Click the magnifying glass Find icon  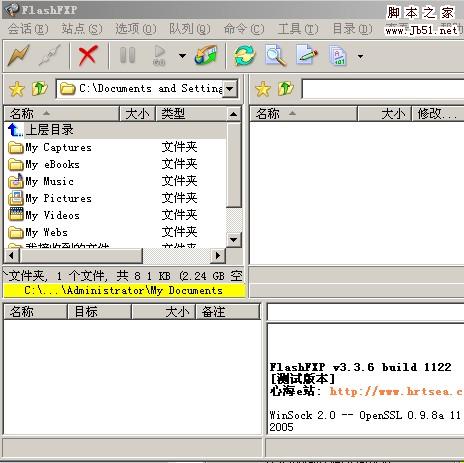coord(276,55)
